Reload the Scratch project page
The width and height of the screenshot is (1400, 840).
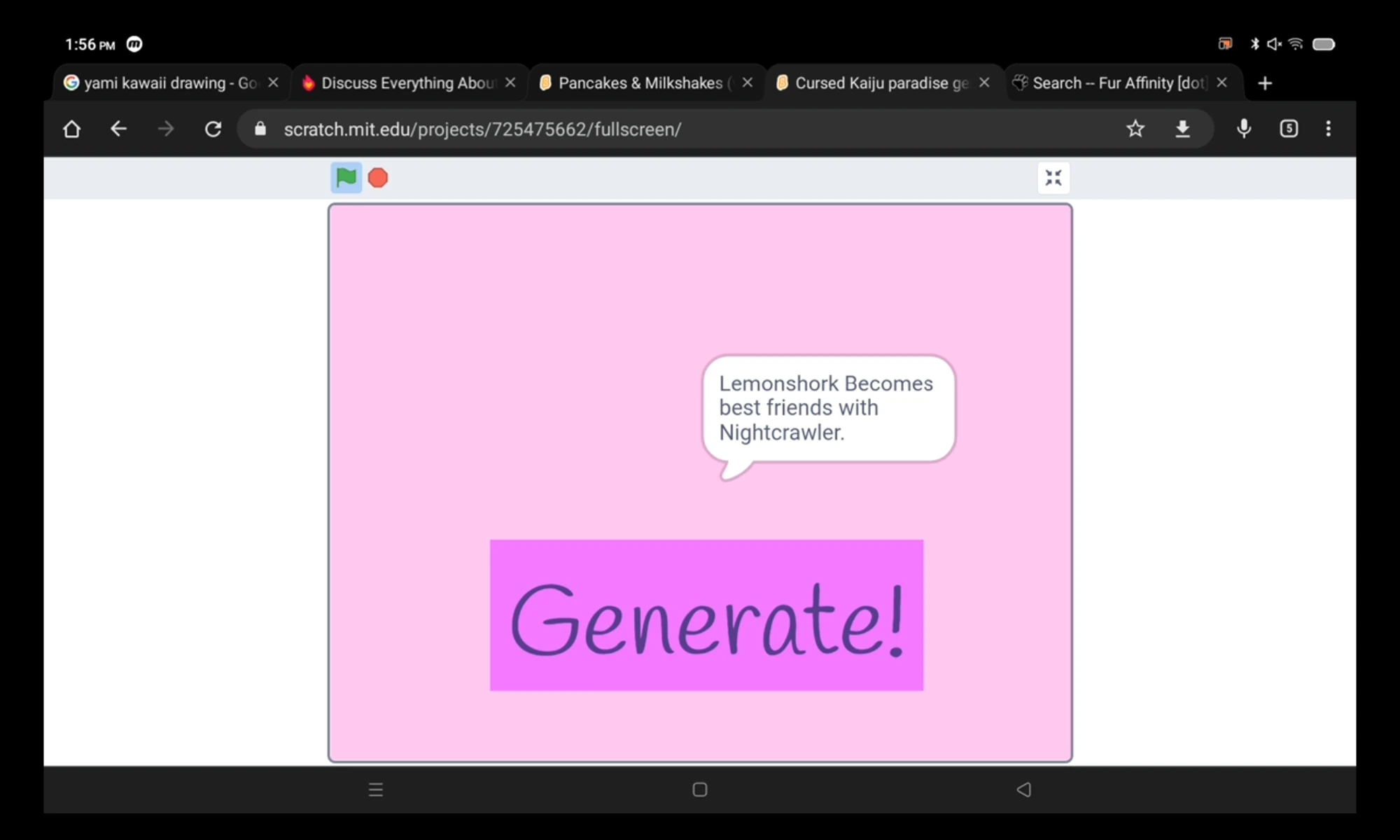tap(213, 129)
